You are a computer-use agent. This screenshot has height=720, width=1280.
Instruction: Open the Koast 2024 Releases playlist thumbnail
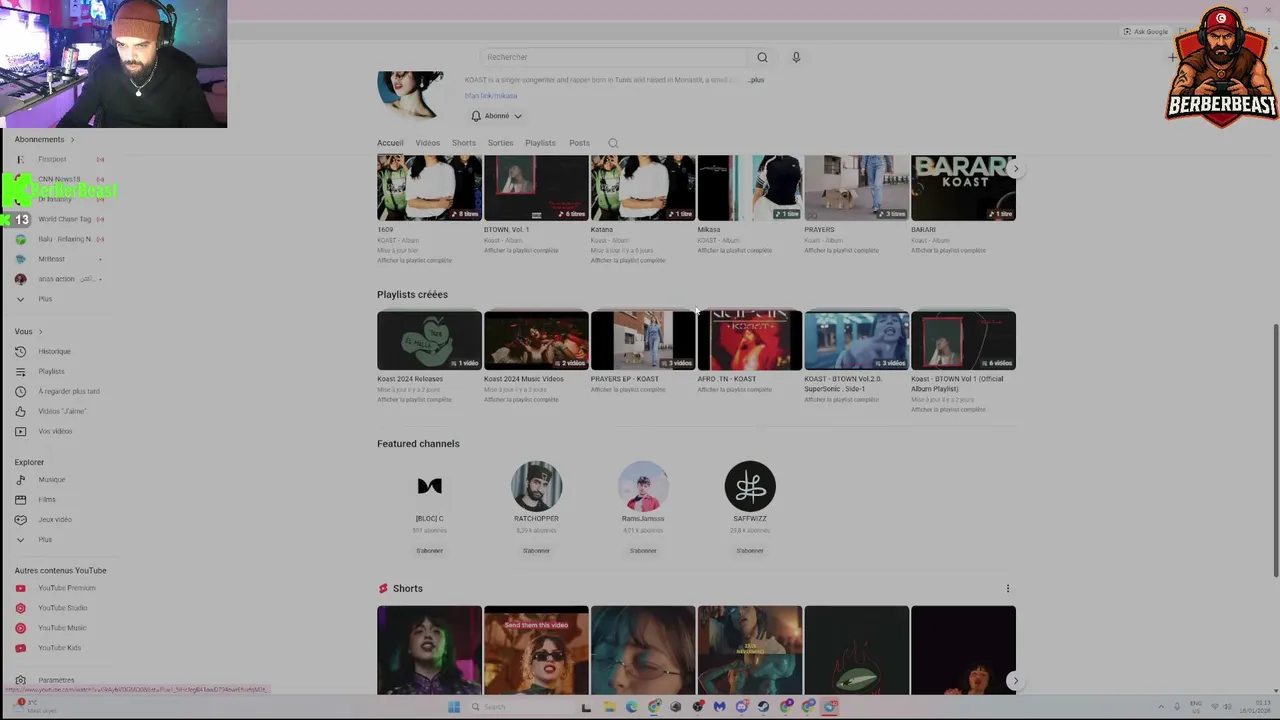[x=429, y=340]
